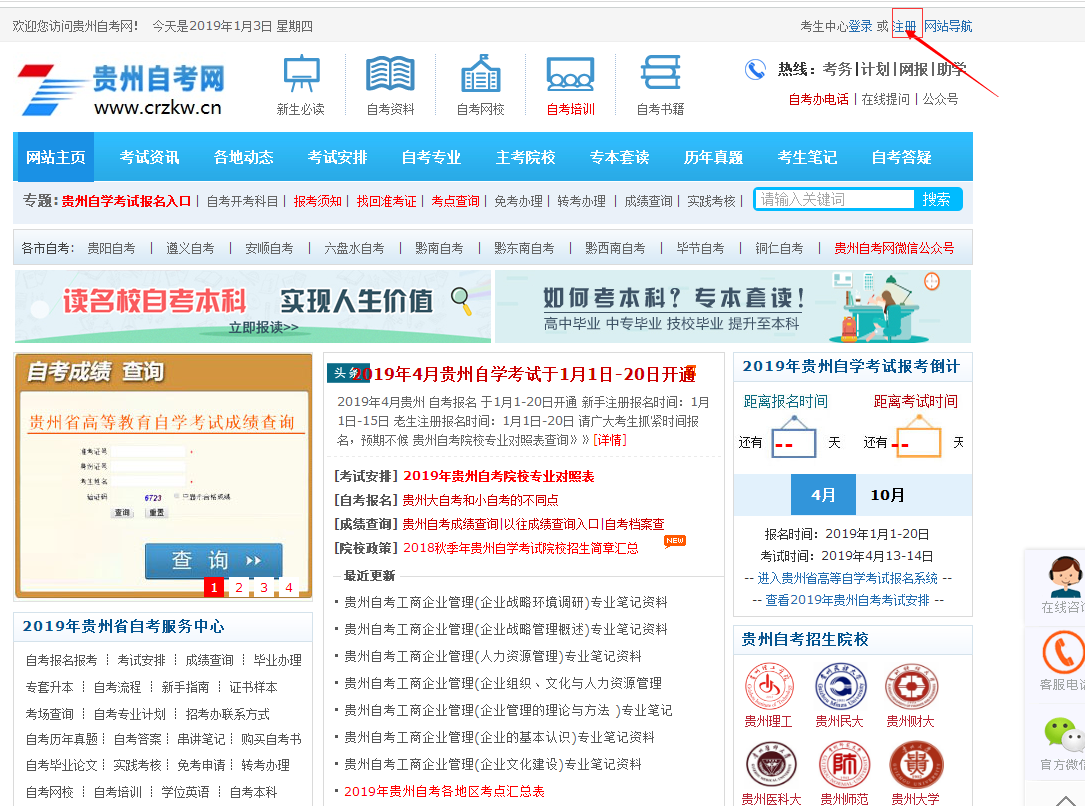Click the blue 查询 query button
The height and width of the screenshot is (806, 1085).
(213, 560)
